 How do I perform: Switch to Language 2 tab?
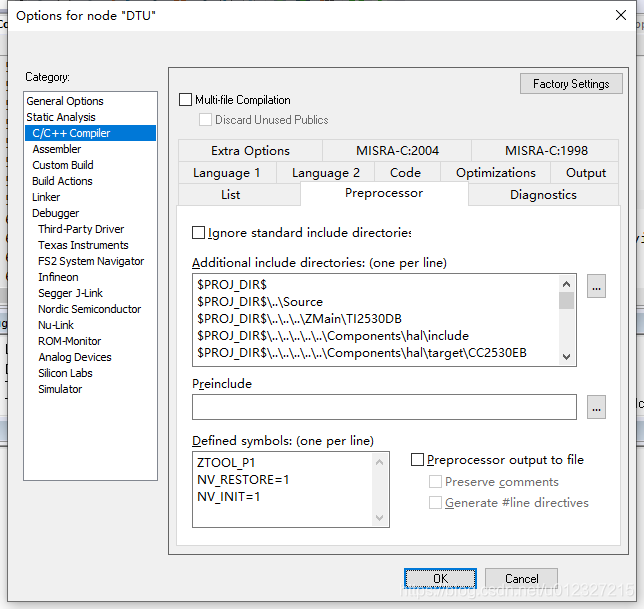[326, 173]
